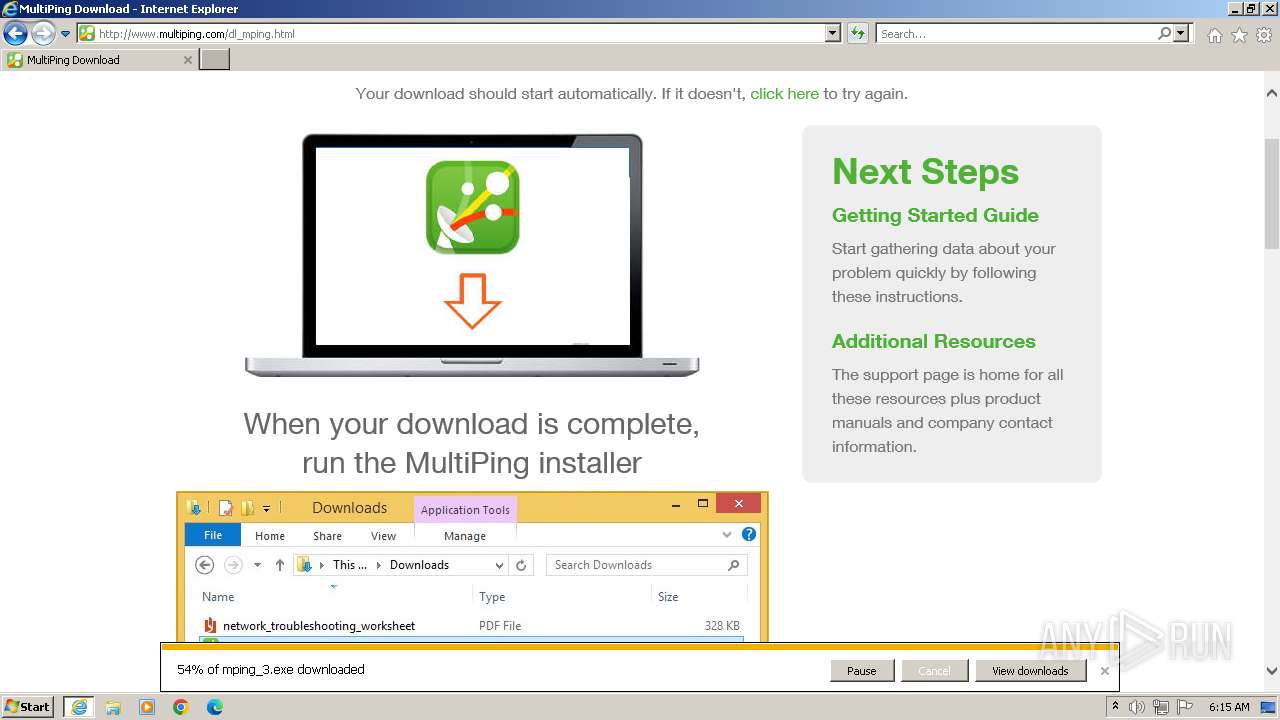Go back with the browser Back arrow

tap(15, 34)
